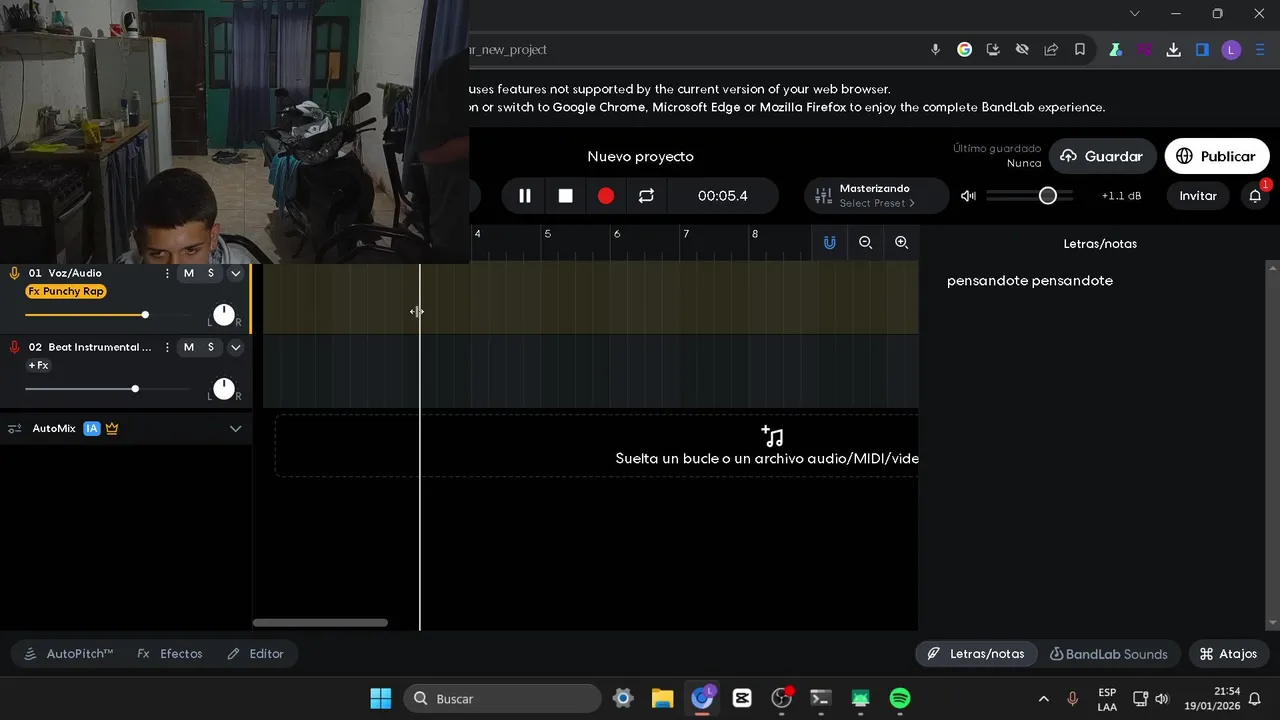The height and width of the screenshot is (720, 1280).
Task: Expand the Beat Instrumental track chevron
Action: [236, 347]
